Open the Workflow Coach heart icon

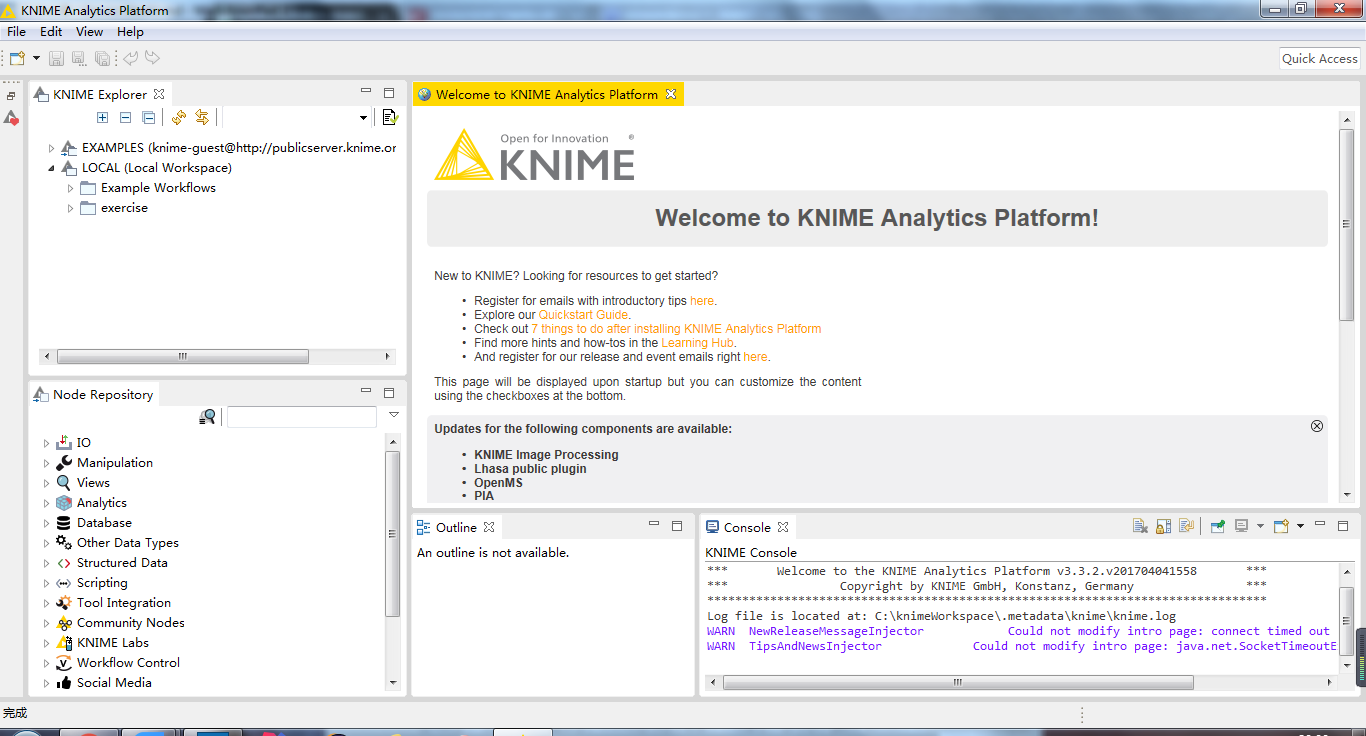(11, 118)
